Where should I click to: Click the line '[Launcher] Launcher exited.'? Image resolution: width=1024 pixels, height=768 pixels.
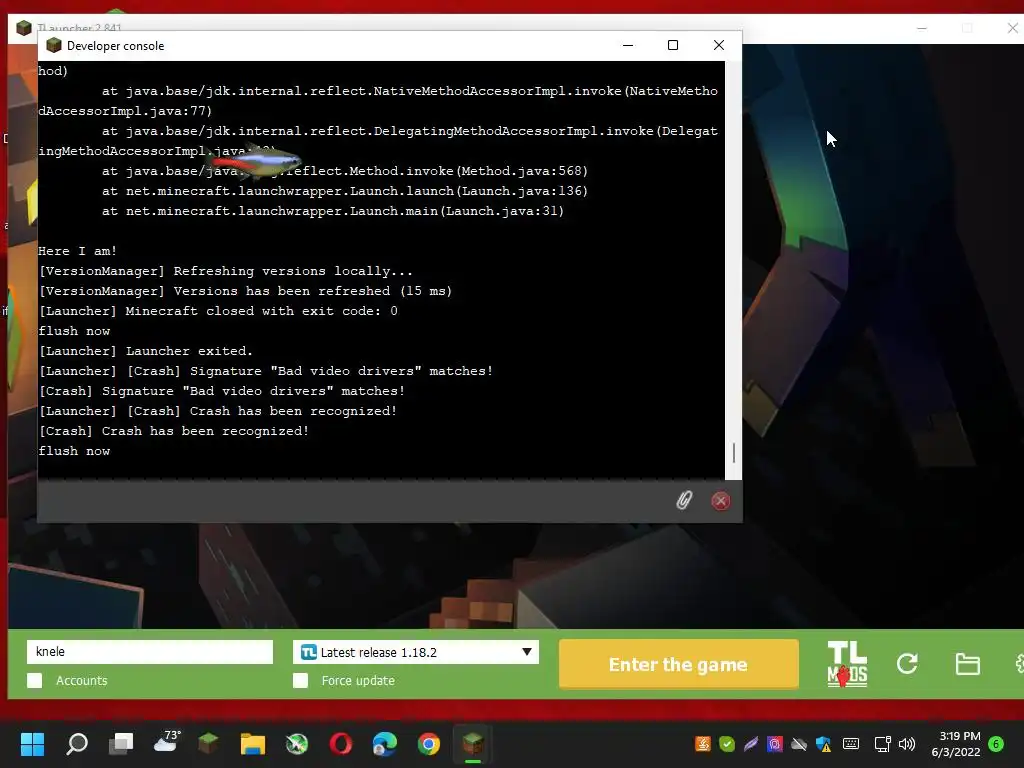click(146, 351)
